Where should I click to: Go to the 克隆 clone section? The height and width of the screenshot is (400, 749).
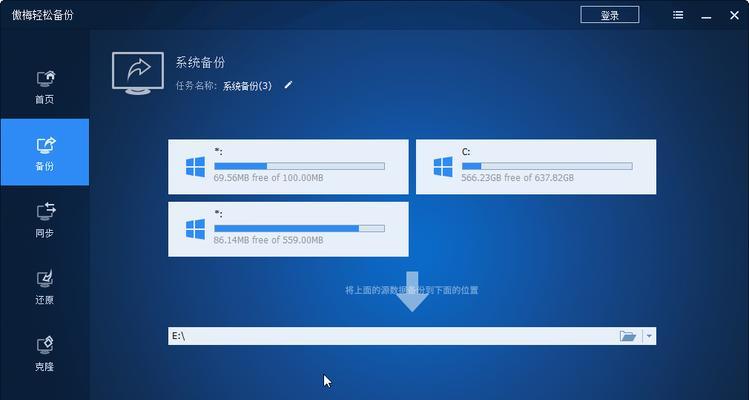pos(45,354)
